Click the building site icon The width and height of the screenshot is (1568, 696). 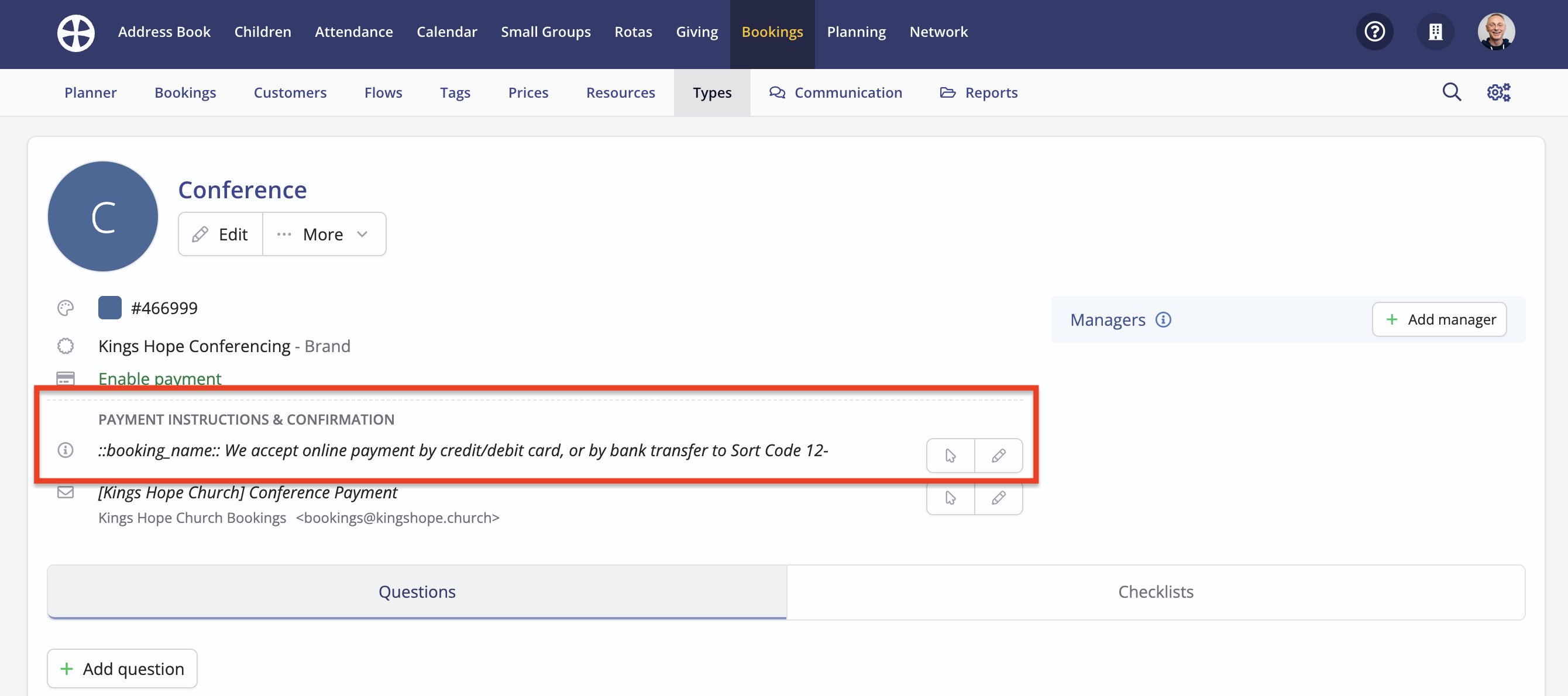pyautogui.click(x=1435, y=32)
